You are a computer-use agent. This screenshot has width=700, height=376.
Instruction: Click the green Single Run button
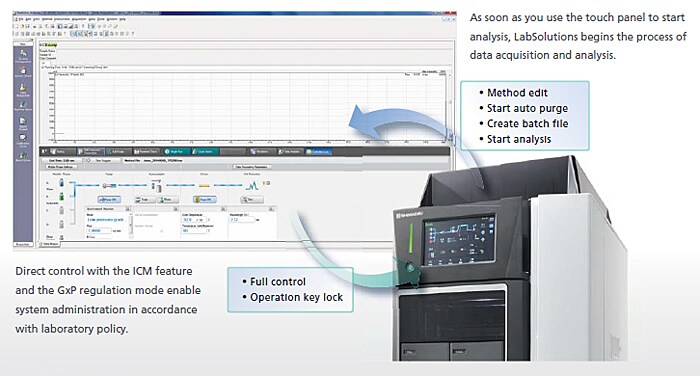pos(176,152)
